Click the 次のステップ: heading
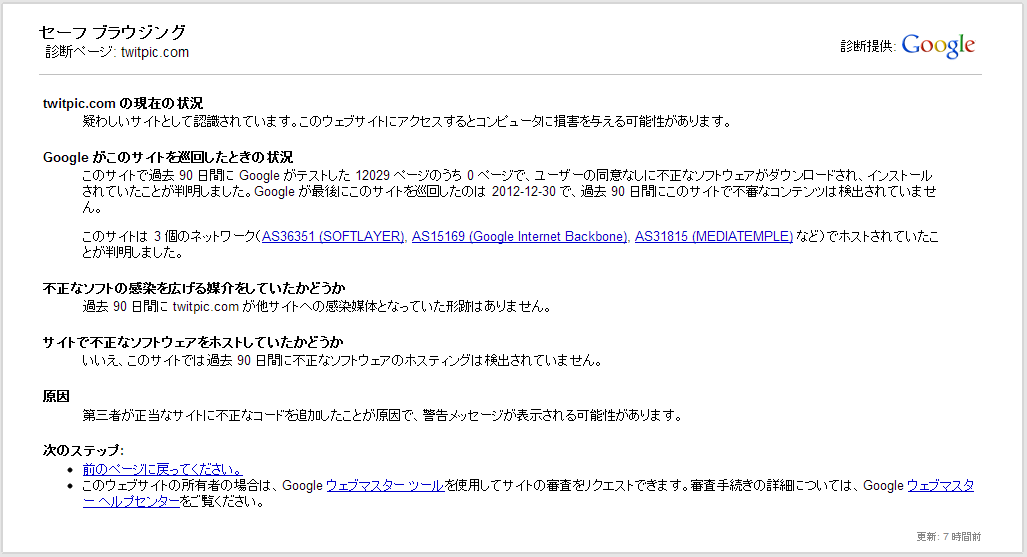1027x557 pixels. tap(83, 450)
